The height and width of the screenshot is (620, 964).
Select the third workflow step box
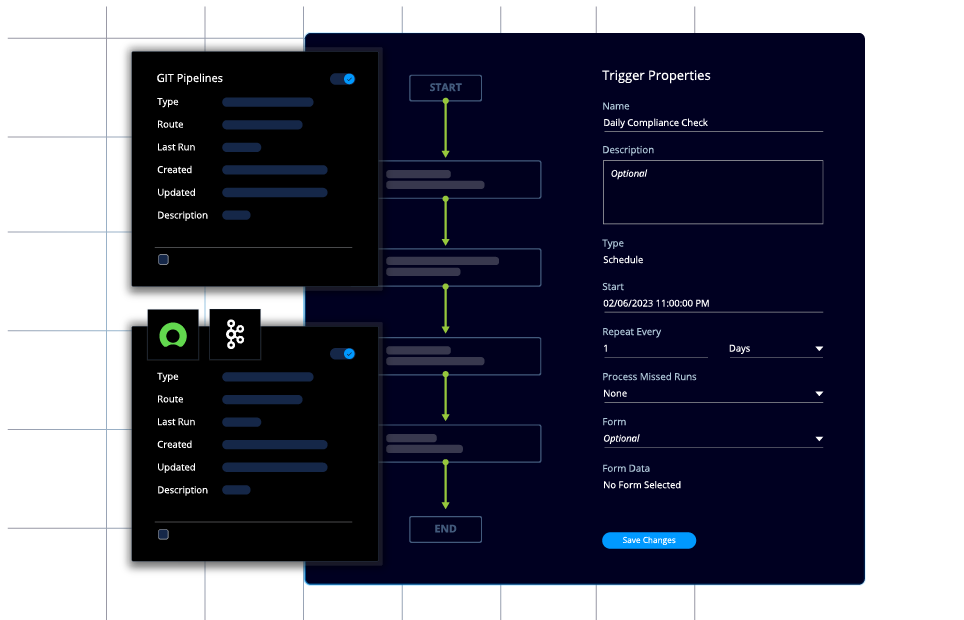460,356
